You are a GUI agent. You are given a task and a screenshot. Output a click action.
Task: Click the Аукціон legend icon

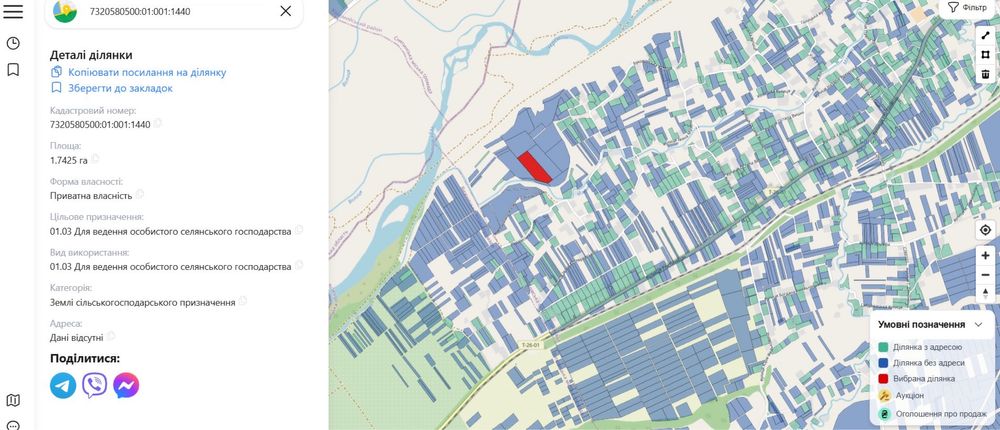[884, 396]
